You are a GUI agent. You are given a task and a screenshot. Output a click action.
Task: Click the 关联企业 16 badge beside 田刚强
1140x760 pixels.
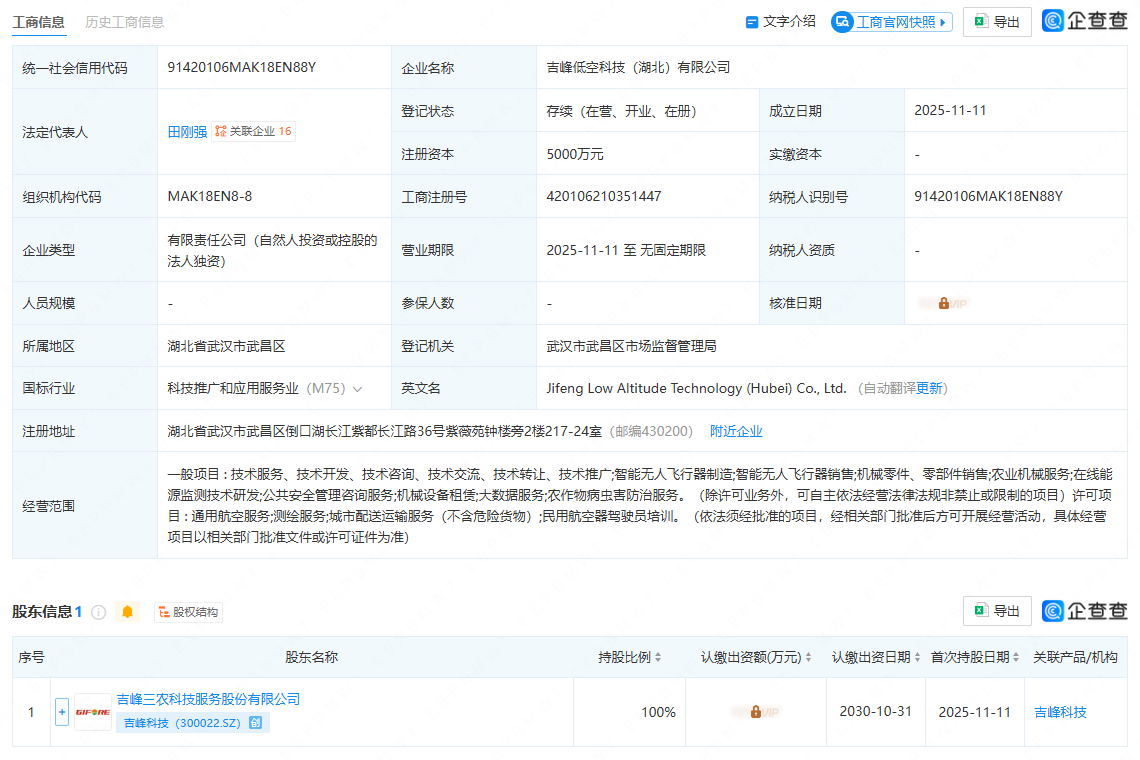tap(251, 130)
